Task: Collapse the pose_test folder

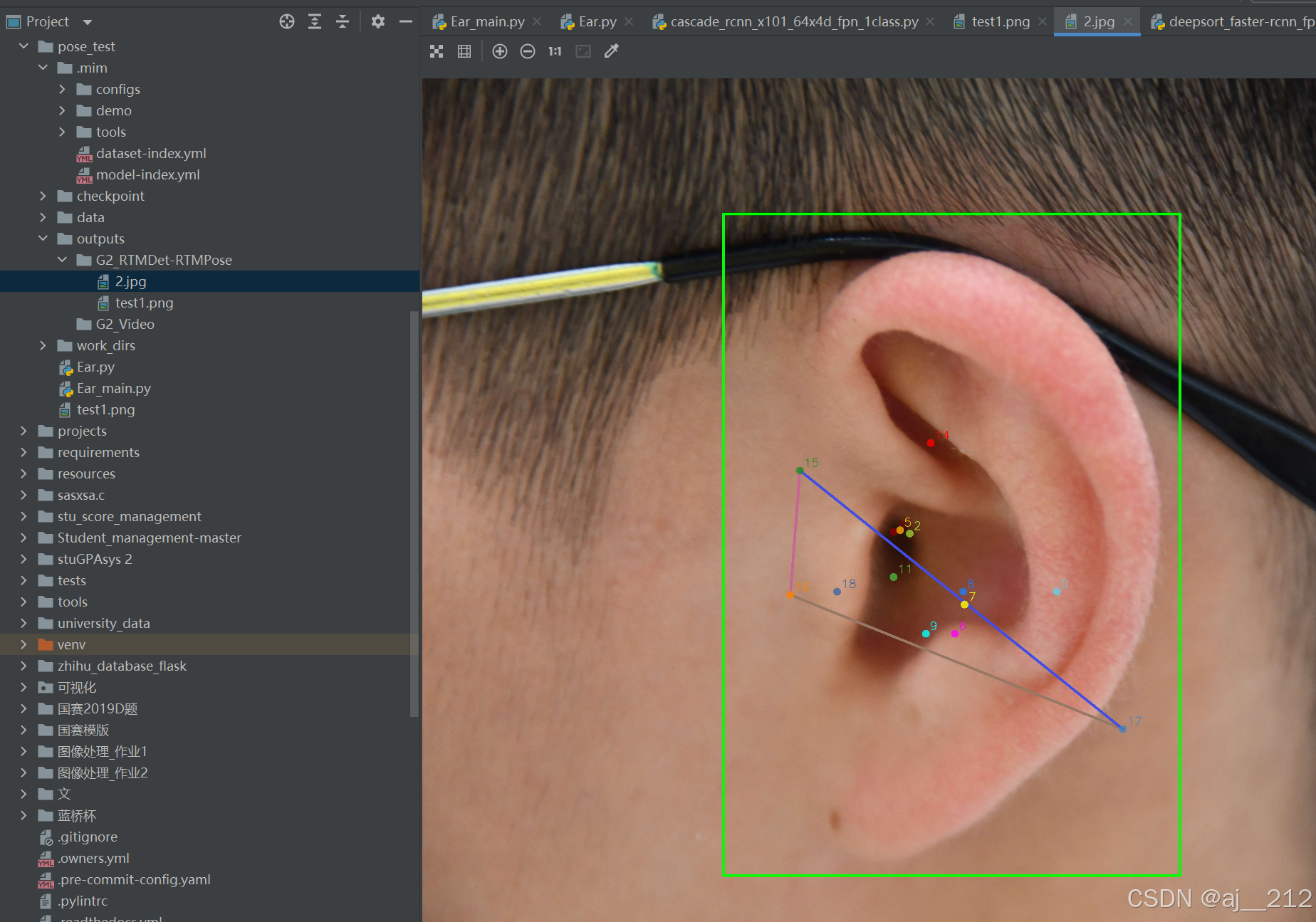Action: tap(23, 46)
